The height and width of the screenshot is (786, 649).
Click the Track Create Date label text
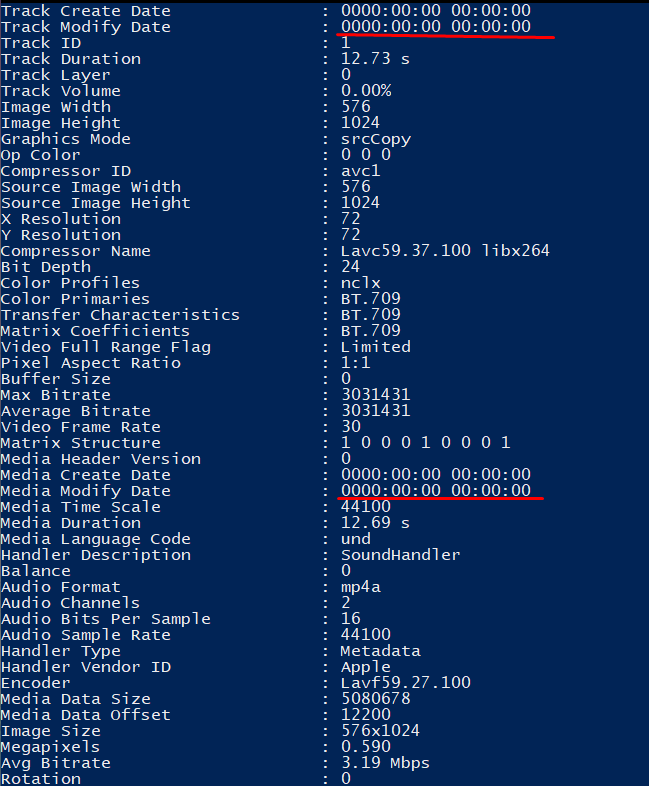tap(86, 11)
